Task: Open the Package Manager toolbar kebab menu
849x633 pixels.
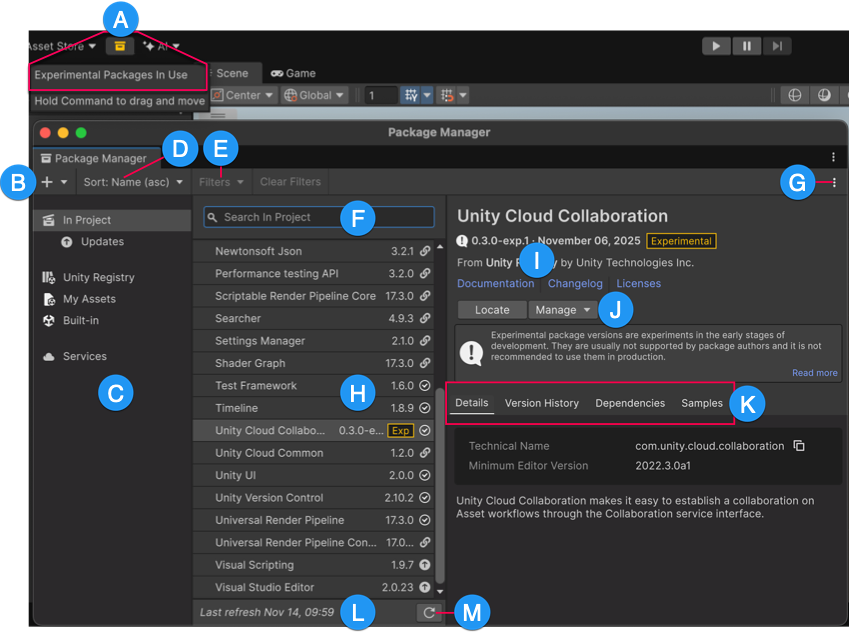Action: [834, 182]
